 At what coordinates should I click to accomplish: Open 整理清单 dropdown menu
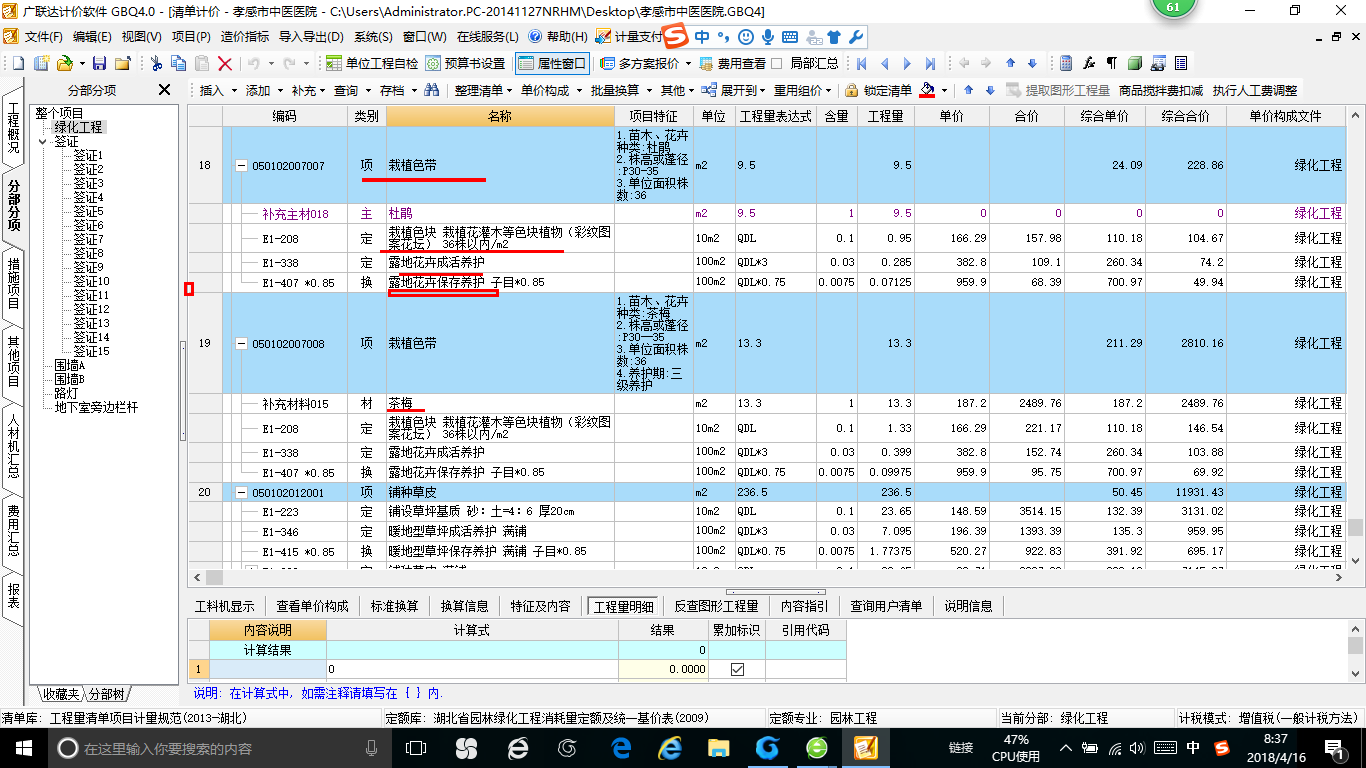483,90
